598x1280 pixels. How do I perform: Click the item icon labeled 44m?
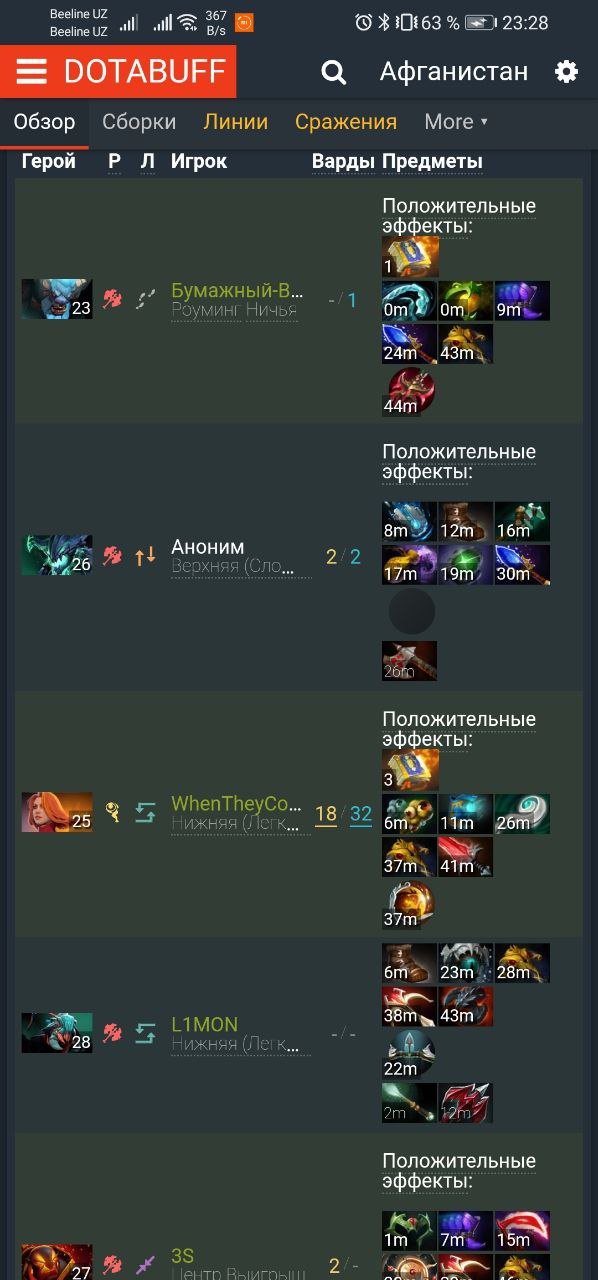click(410, 391)
